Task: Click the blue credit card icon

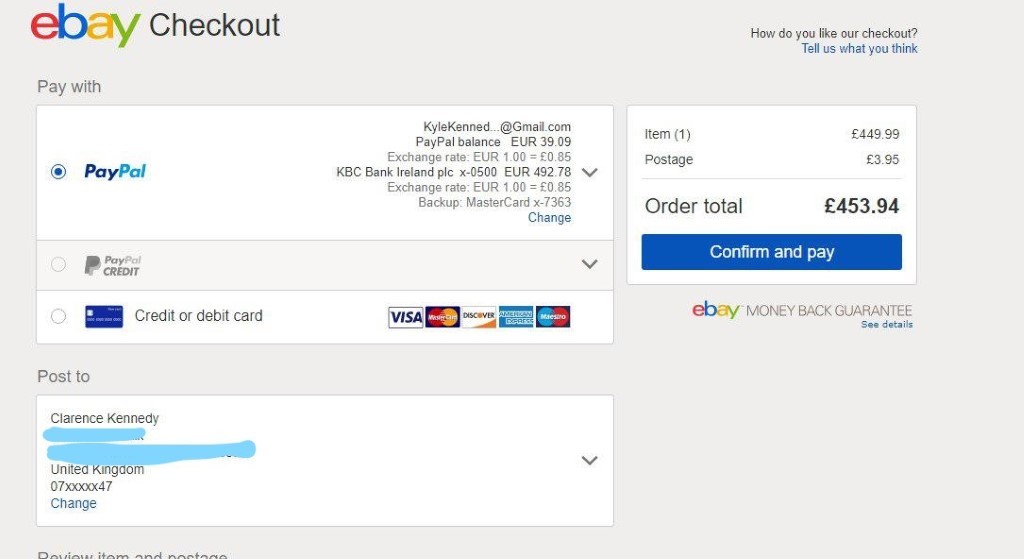Action: point(104,316)
